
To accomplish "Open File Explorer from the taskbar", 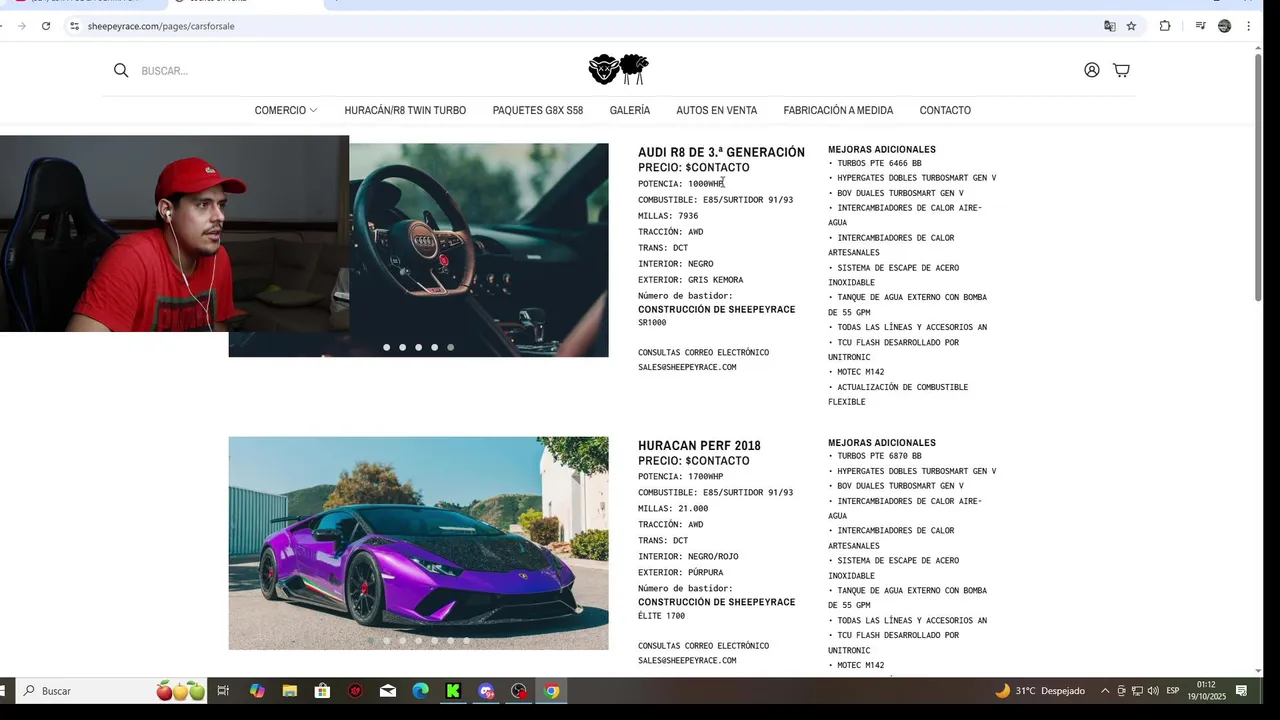I will [289, 691].
